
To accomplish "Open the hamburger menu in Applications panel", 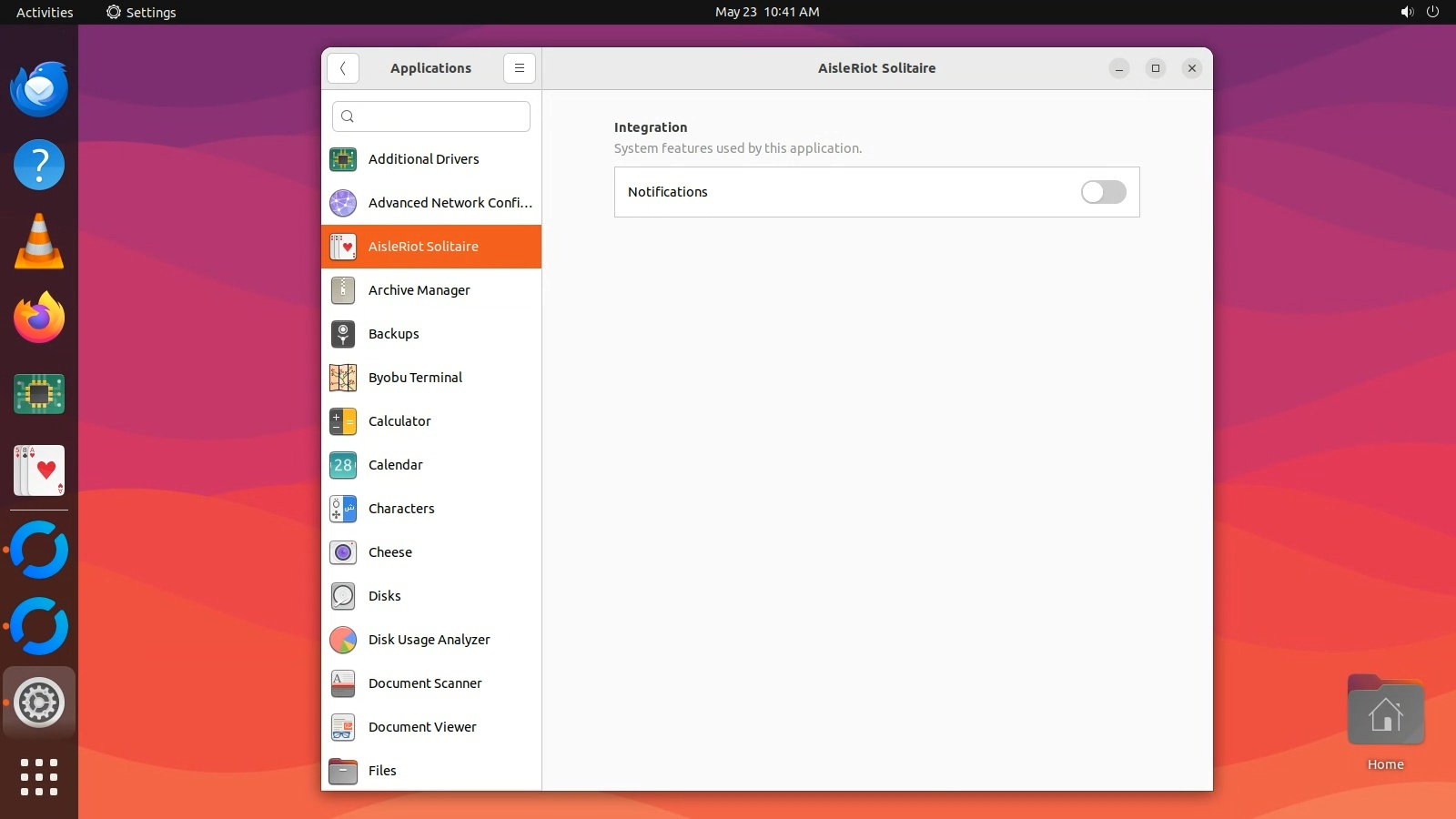I will (519, 68).
